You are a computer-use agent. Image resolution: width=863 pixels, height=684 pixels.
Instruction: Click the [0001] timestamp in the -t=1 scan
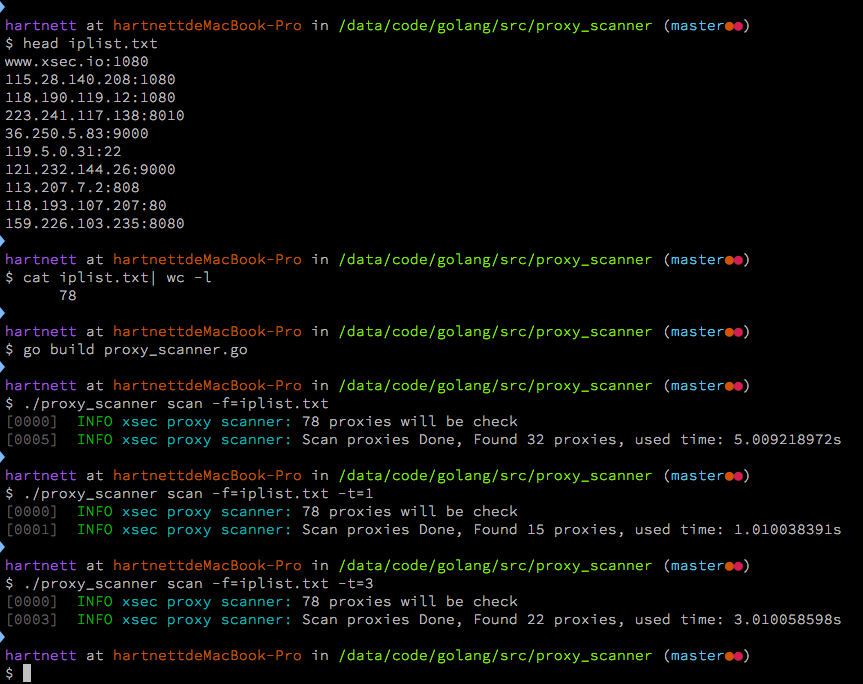[x=31, y=529]
